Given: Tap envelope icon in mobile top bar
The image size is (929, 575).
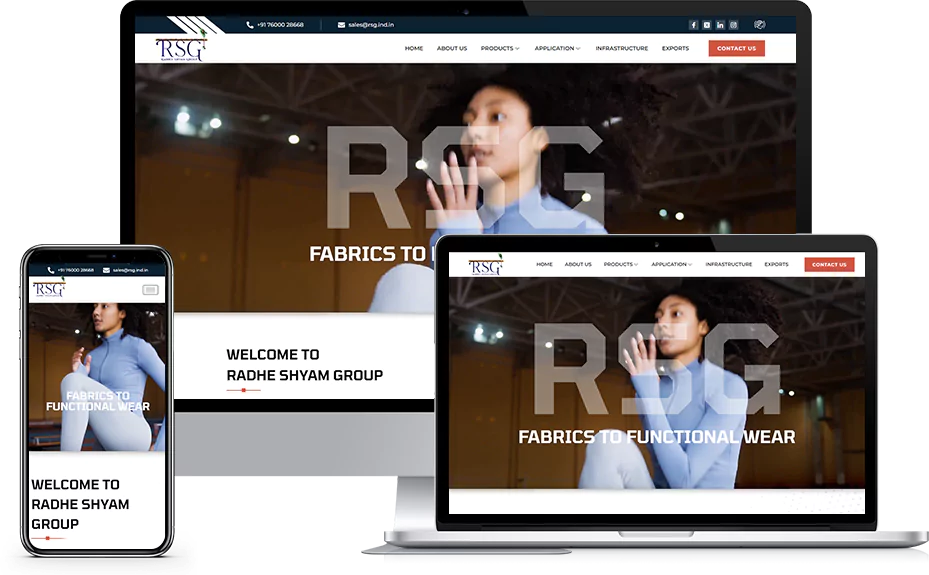Looking at the screenshot, I should click(x=107, y=270).
